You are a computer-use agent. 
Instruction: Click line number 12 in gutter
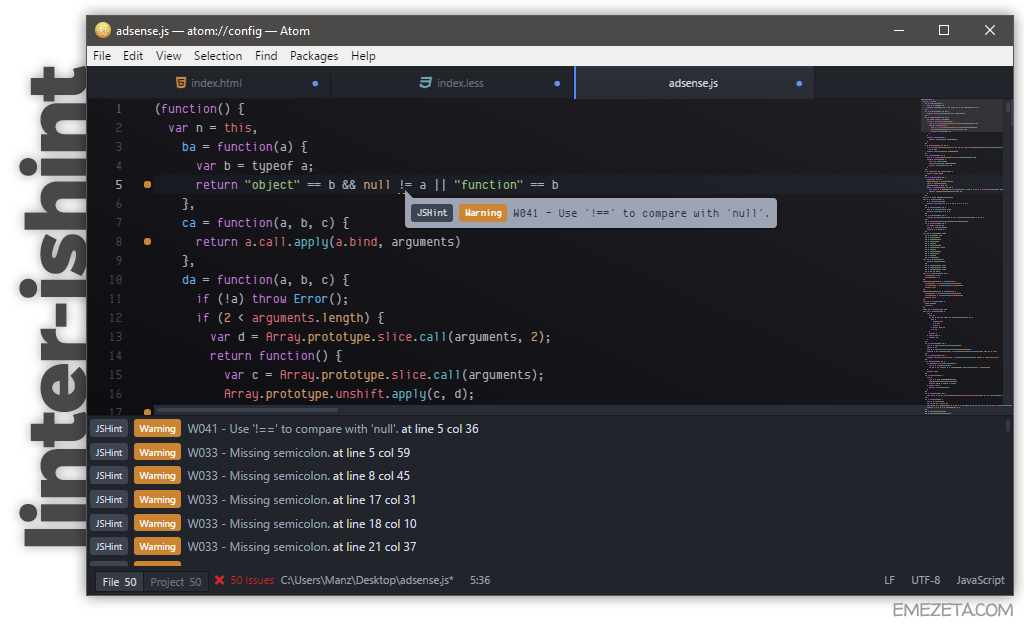click(x=116, y=318)
